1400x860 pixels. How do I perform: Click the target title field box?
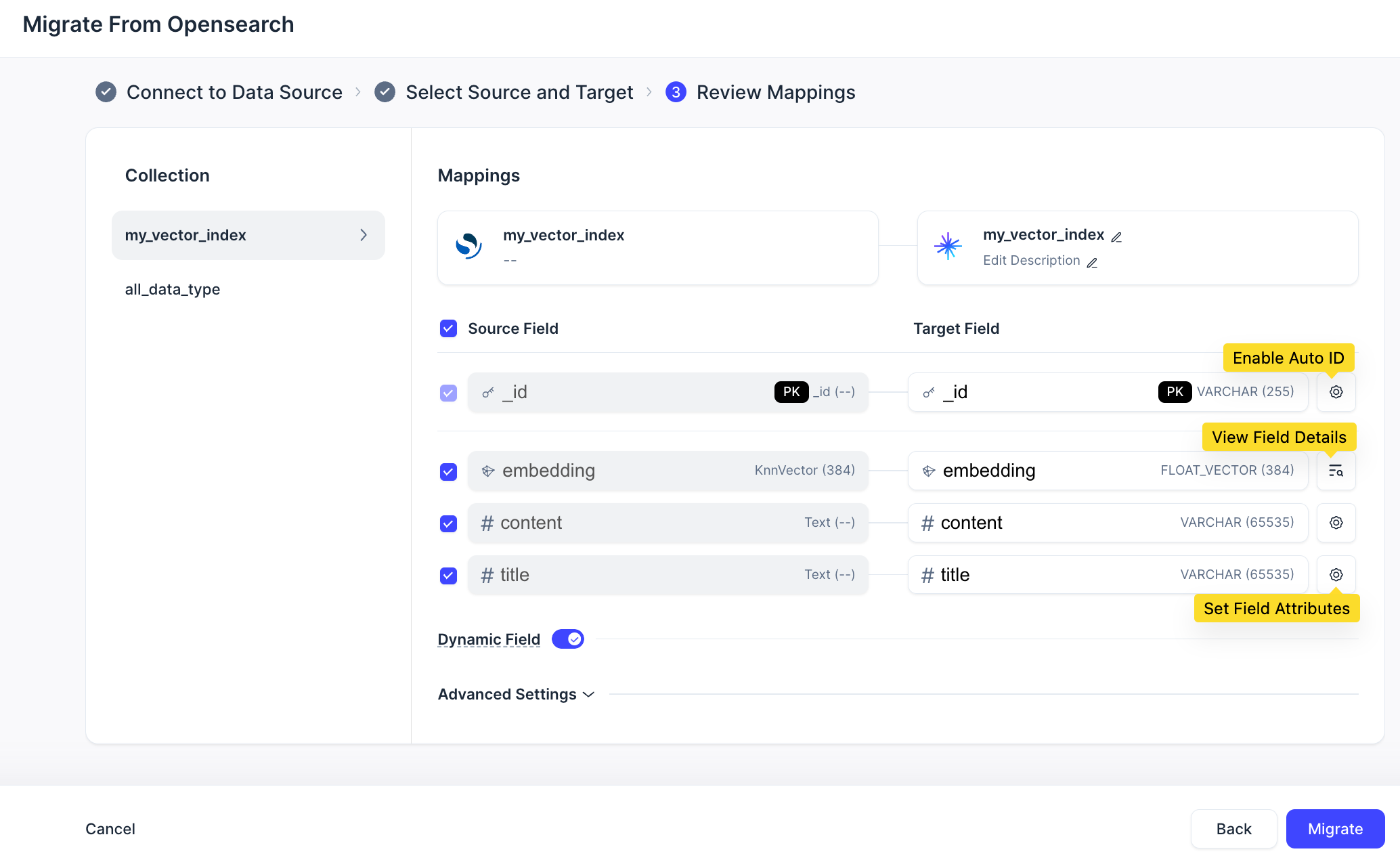coord(1108,575)
